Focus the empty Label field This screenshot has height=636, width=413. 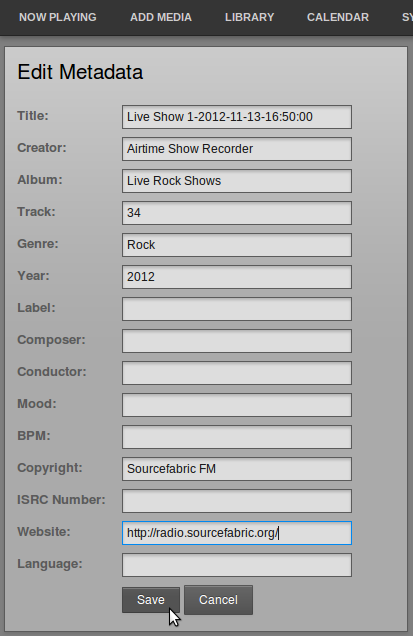pos(237,309)
